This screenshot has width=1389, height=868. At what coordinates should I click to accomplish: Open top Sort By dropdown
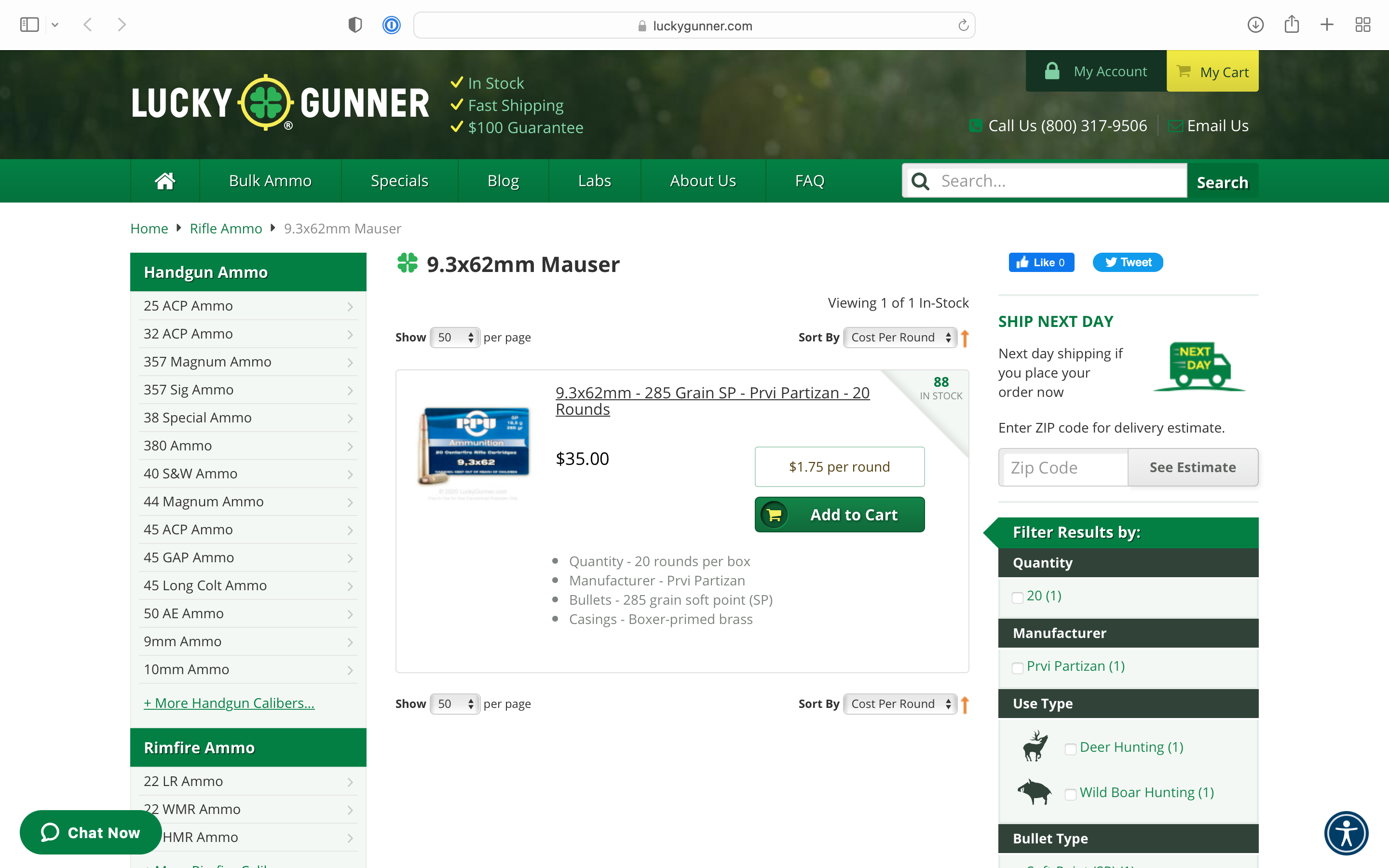click(x=899, y=338)
